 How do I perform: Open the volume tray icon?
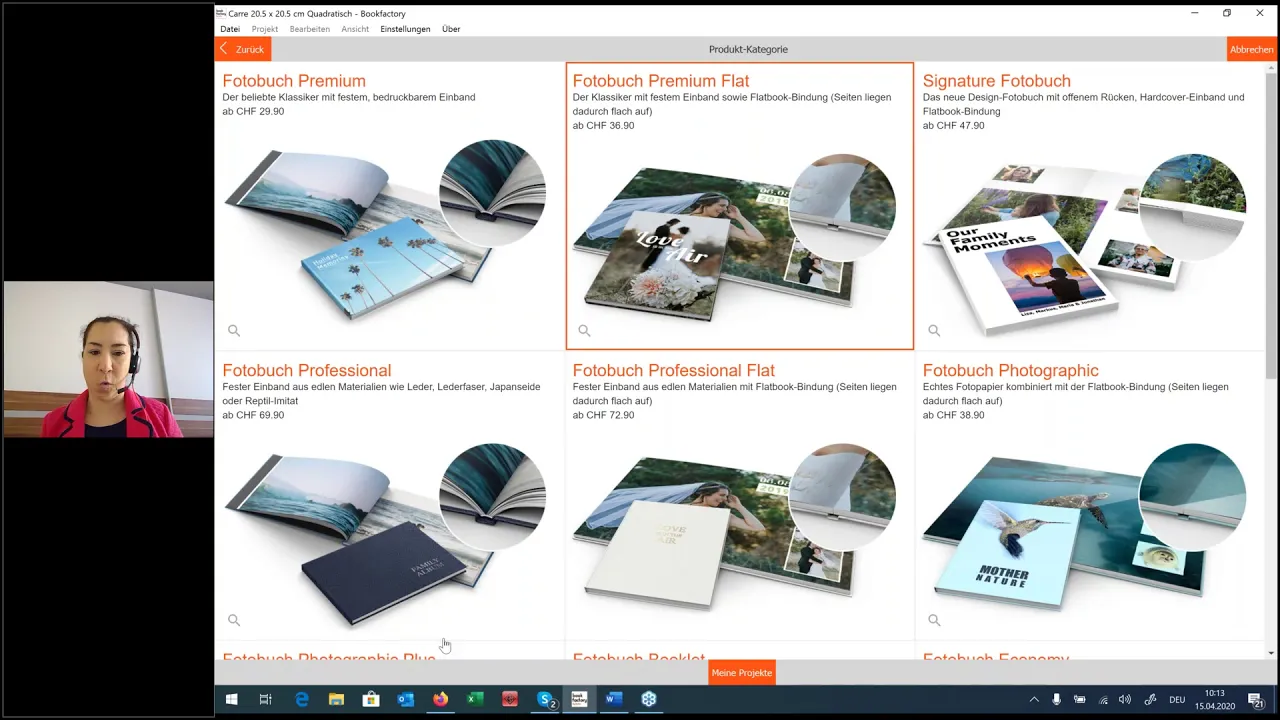click(x=1125, y=700)
